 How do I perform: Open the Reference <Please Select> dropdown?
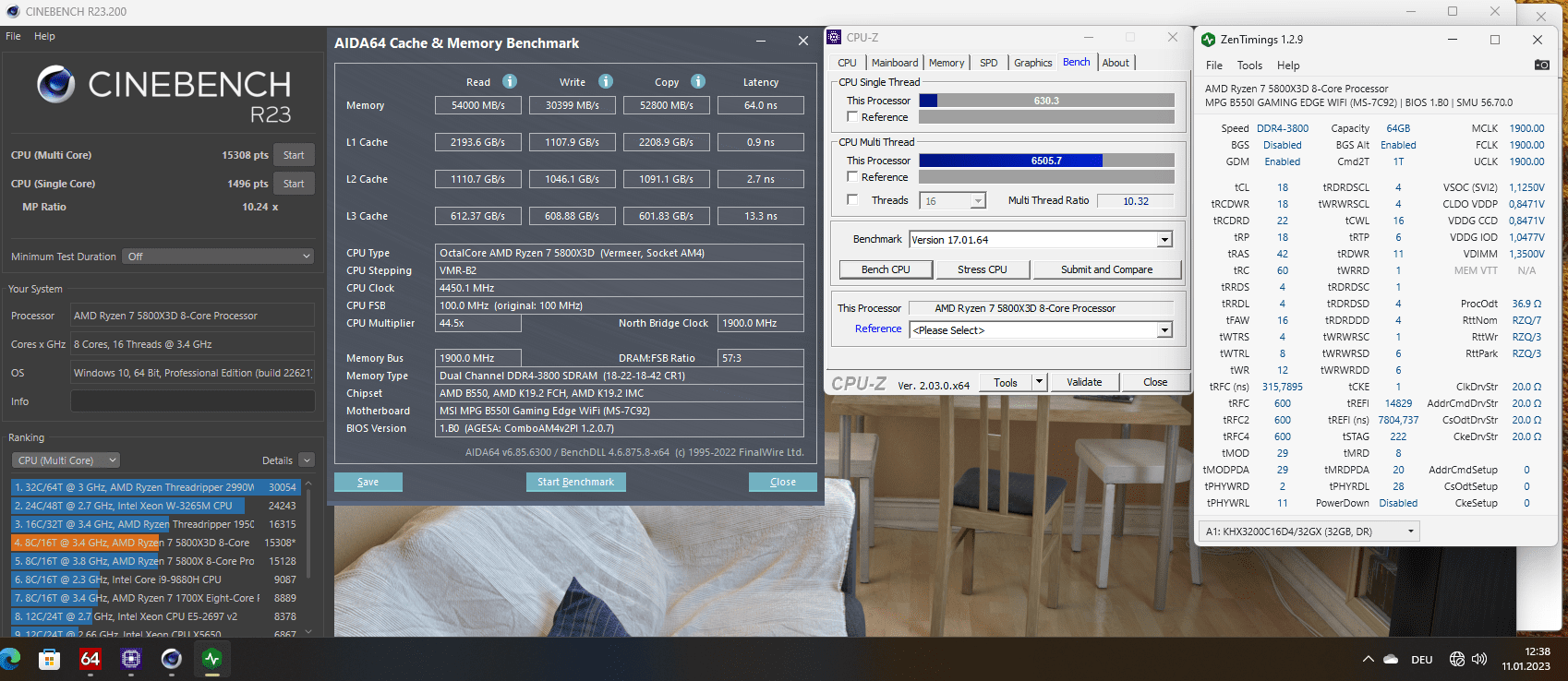[1164, 330]
